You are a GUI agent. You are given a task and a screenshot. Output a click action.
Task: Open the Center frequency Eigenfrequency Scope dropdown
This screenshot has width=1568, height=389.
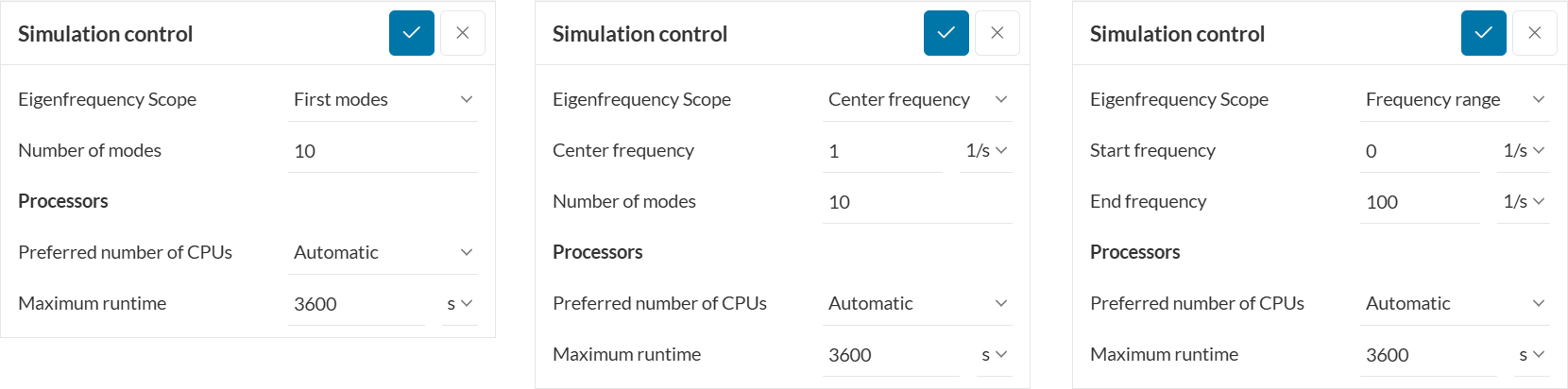[917, 99]
